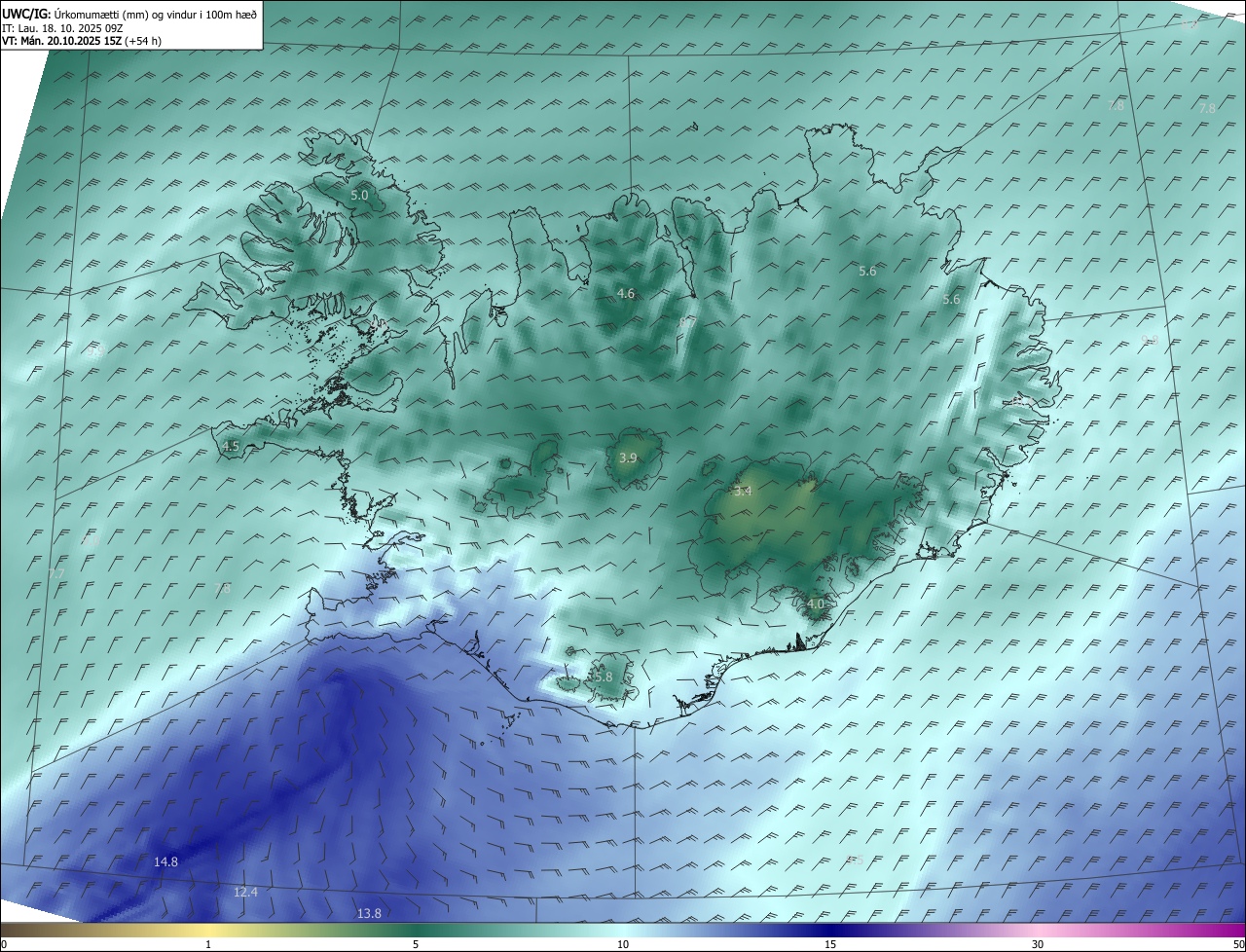Click the 'VT: Mán. 20.10.2025 15Z (+54 h)' line

point(83,41)
